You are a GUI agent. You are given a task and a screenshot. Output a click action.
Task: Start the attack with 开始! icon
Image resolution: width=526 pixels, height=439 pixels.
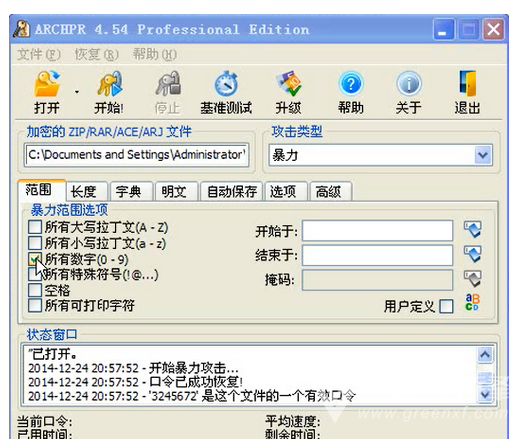pyautogui.click(x=109, y=84)
